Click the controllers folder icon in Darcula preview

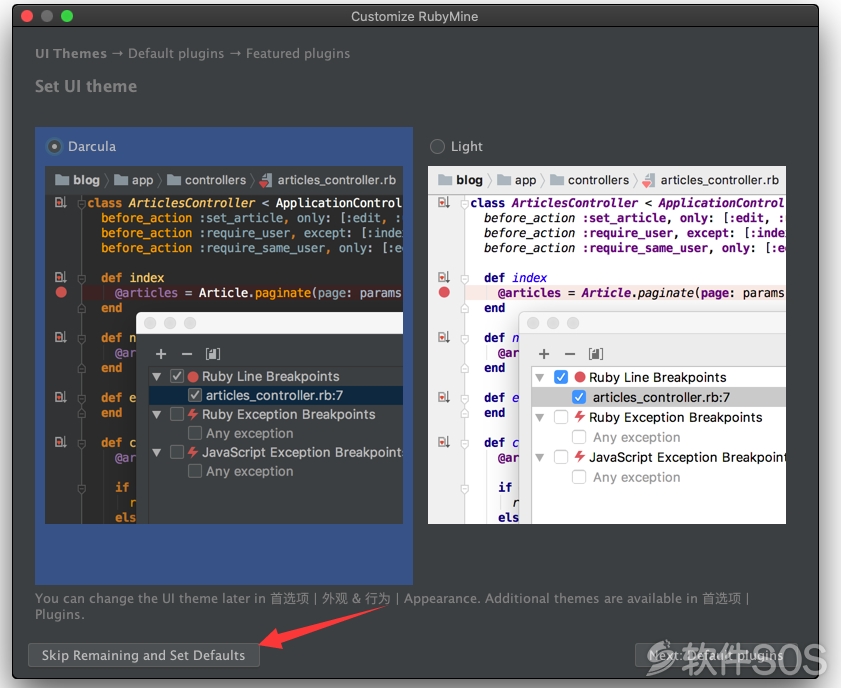pos(173,180)
